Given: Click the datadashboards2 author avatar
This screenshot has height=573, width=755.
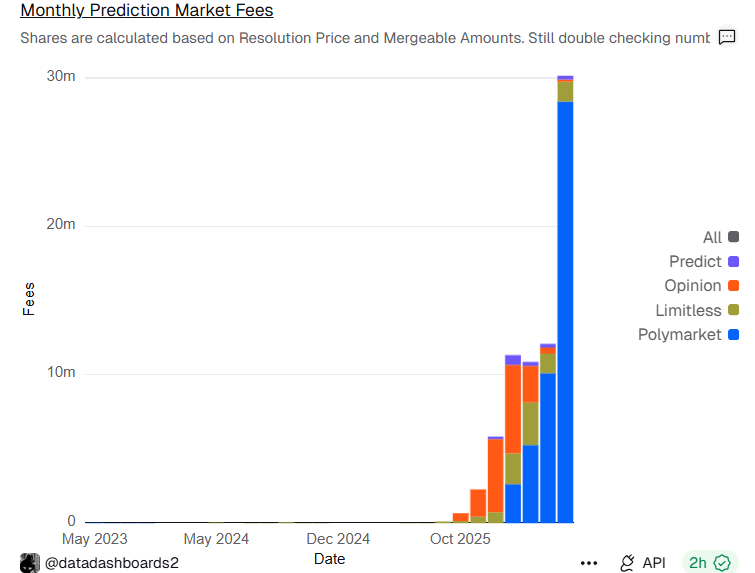Looking at the screenshot, I should pyautogui.click(x=29, y=563).
